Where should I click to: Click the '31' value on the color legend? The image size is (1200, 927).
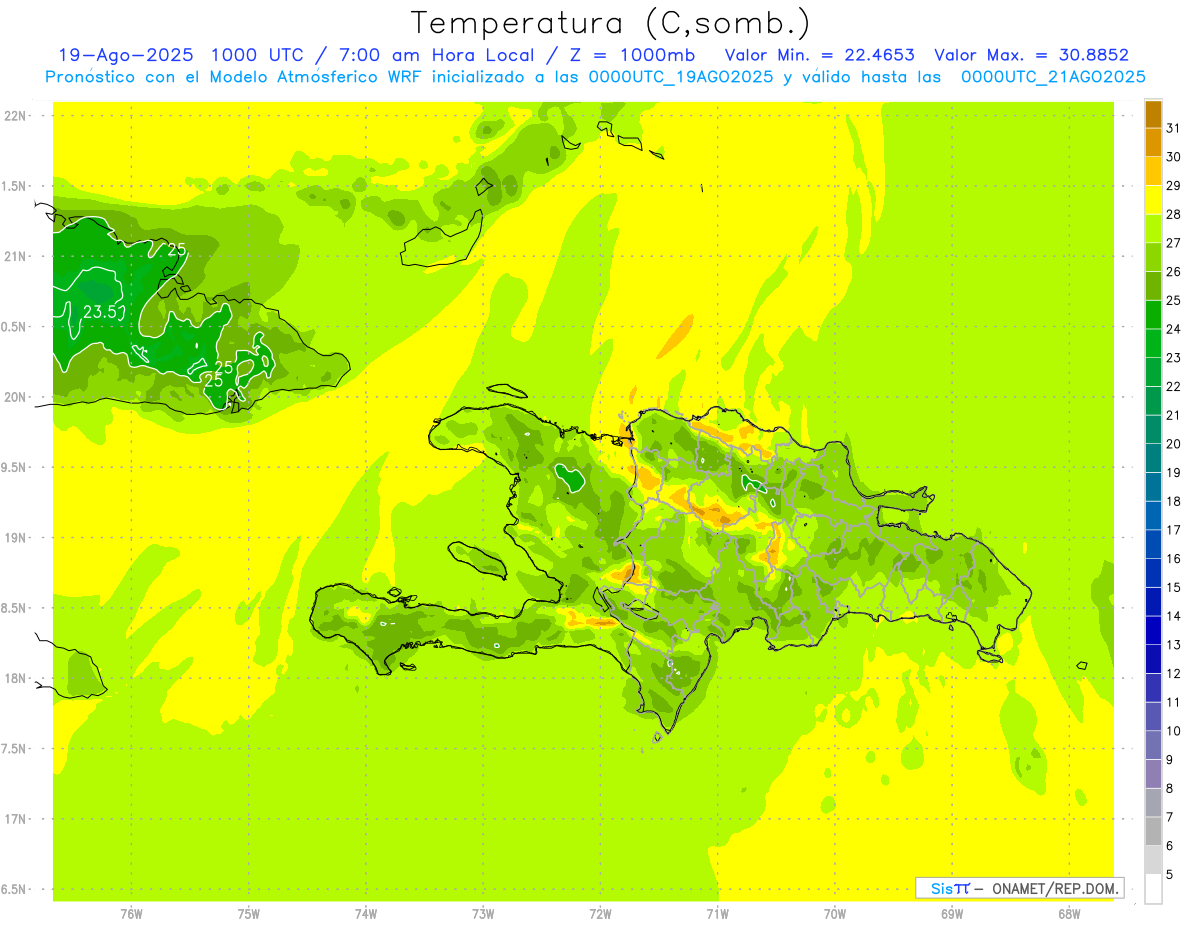(x=1174, y=128)
